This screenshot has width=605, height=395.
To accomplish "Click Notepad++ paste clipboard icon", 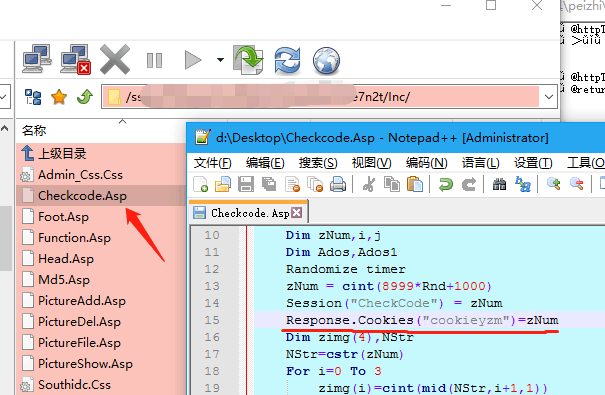I will [415, 184].
